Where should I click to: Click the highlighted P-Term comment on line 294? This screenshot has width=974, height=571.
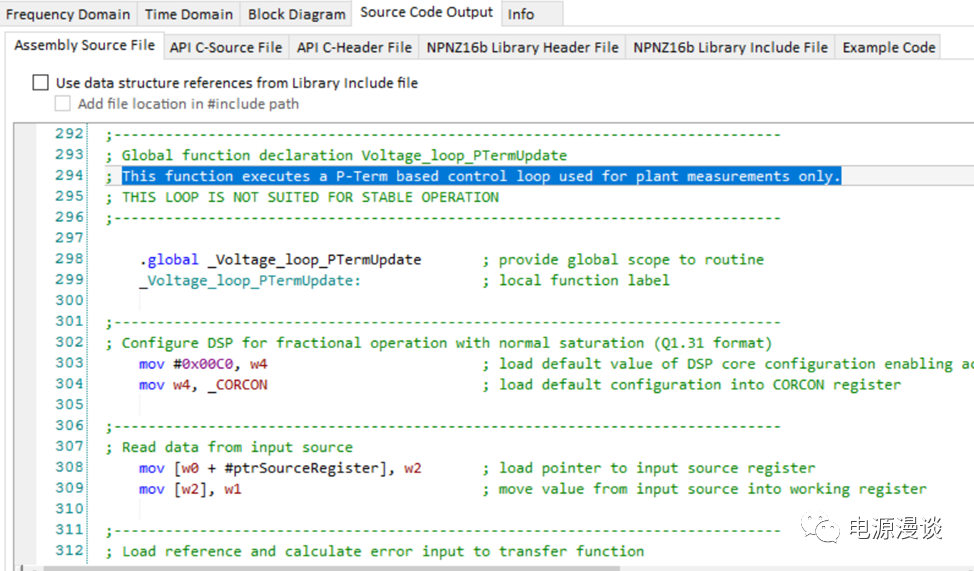(x=480, y=176)
